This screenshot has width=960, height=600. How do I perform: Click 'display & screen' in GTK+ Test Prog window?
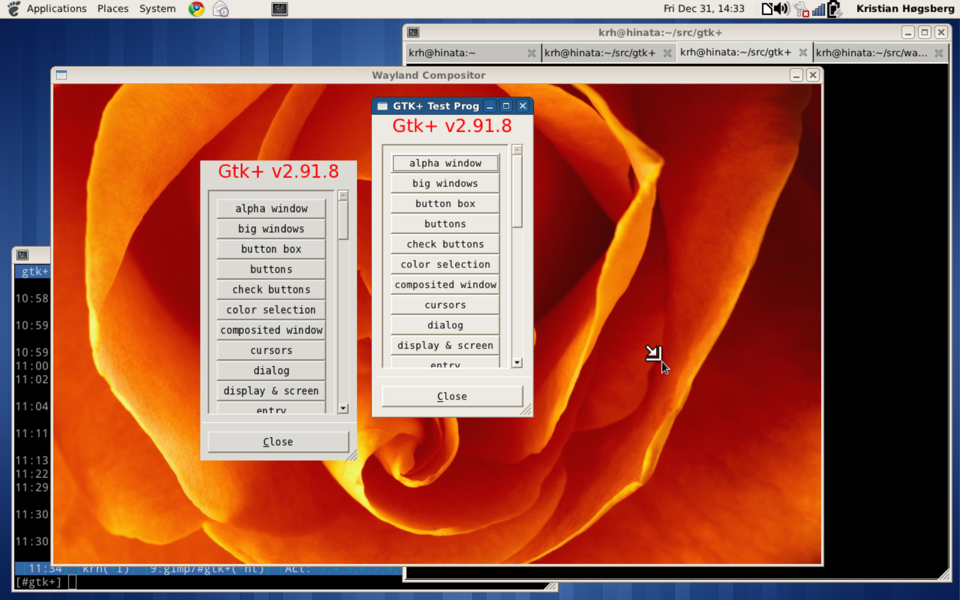(x=445, y=345)
